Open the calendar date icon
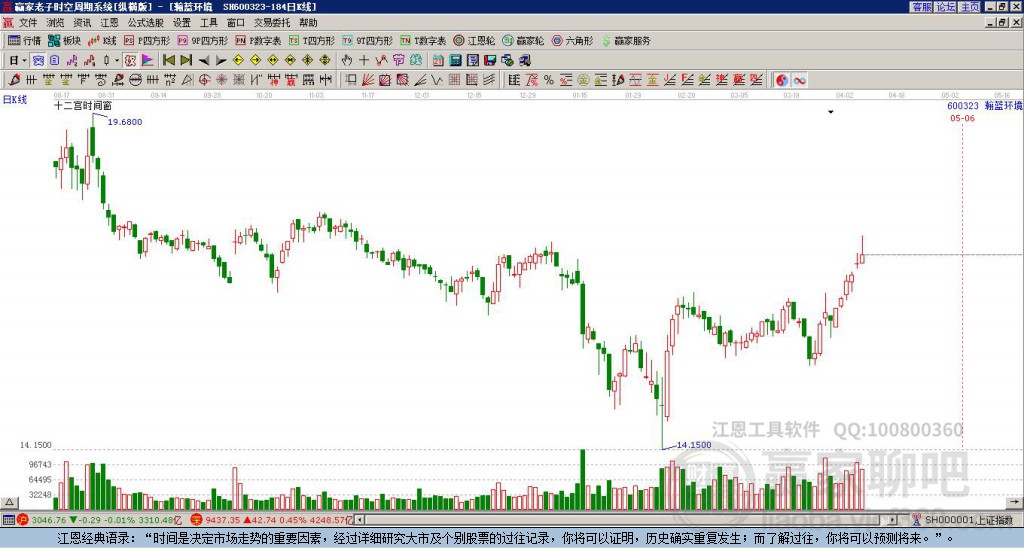The height and width of the screenshot is (548, 1024). (x=438, y=61)
